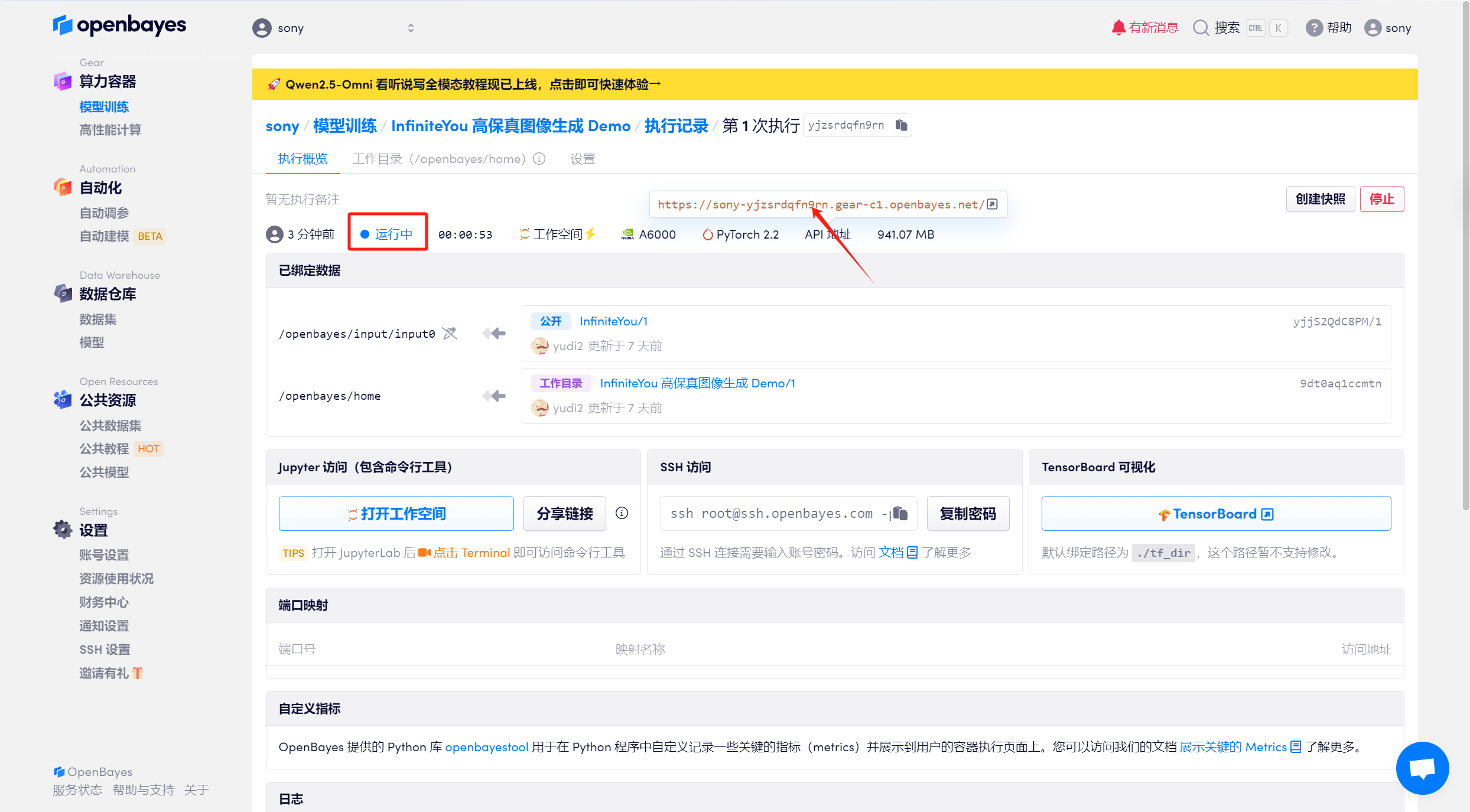Copy the execution ID yjzsrdqfn9rn

[901, 125]
